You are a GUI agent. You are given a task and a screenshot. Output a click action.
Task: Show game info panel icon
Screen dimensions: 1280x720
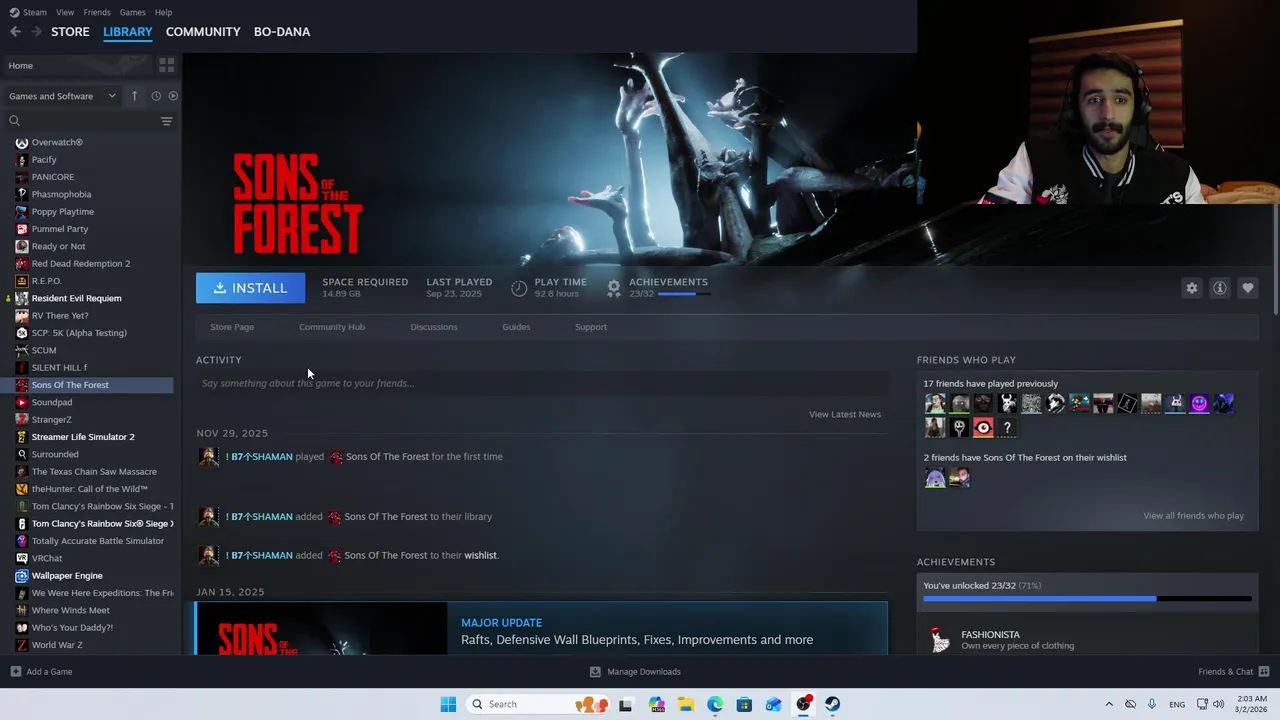coord(1219,288)
